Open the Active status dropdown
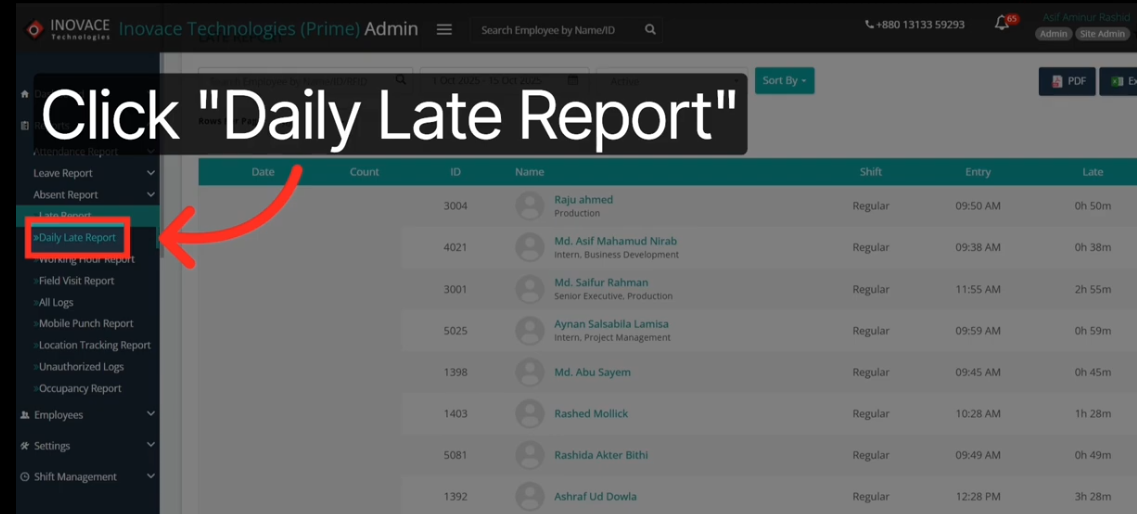The image size is (1137, 514). (x=671, y=81)
